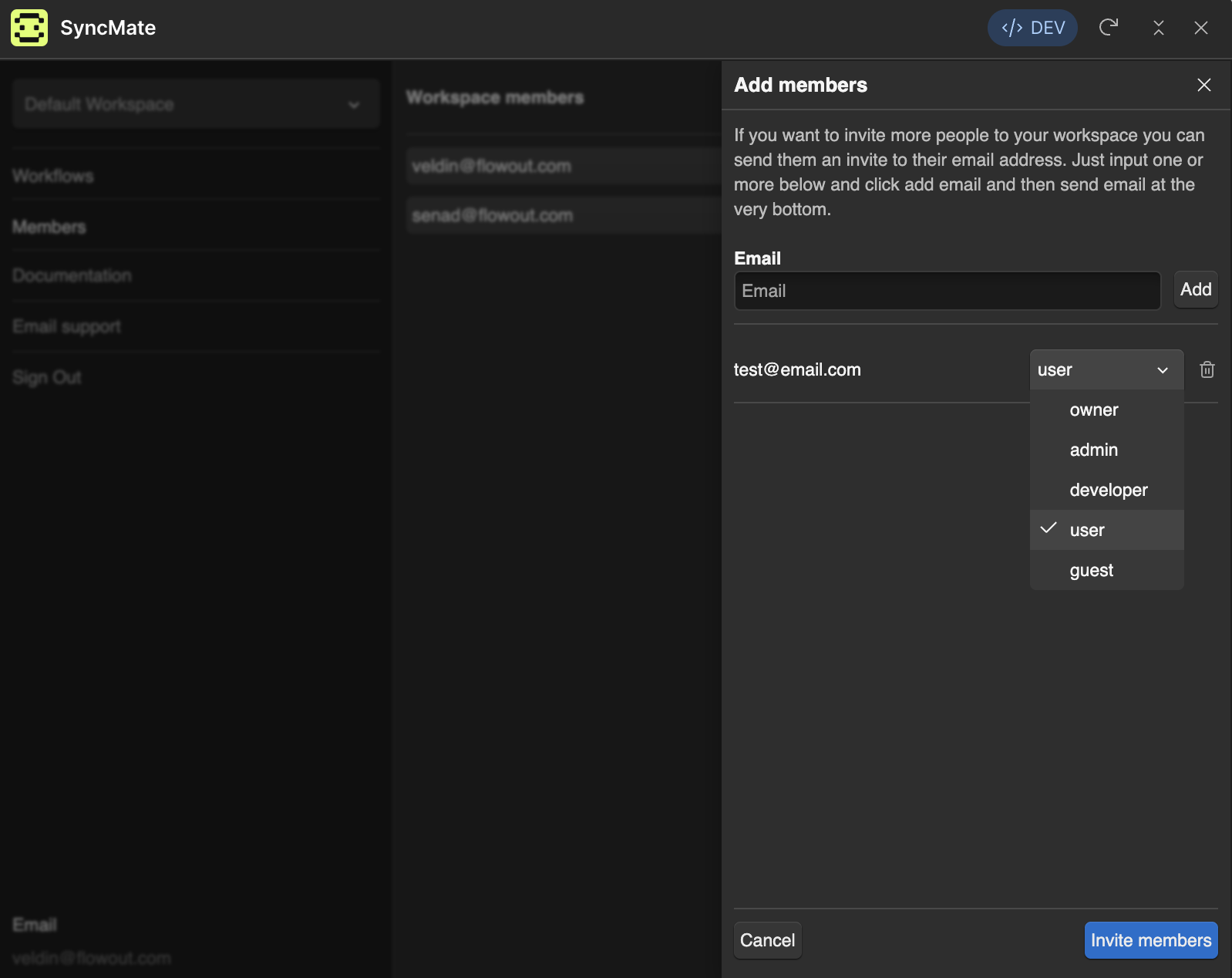The image size is (1232, 978).
Task: Select developer from the role list
Action: click(x=1108, y=491)
